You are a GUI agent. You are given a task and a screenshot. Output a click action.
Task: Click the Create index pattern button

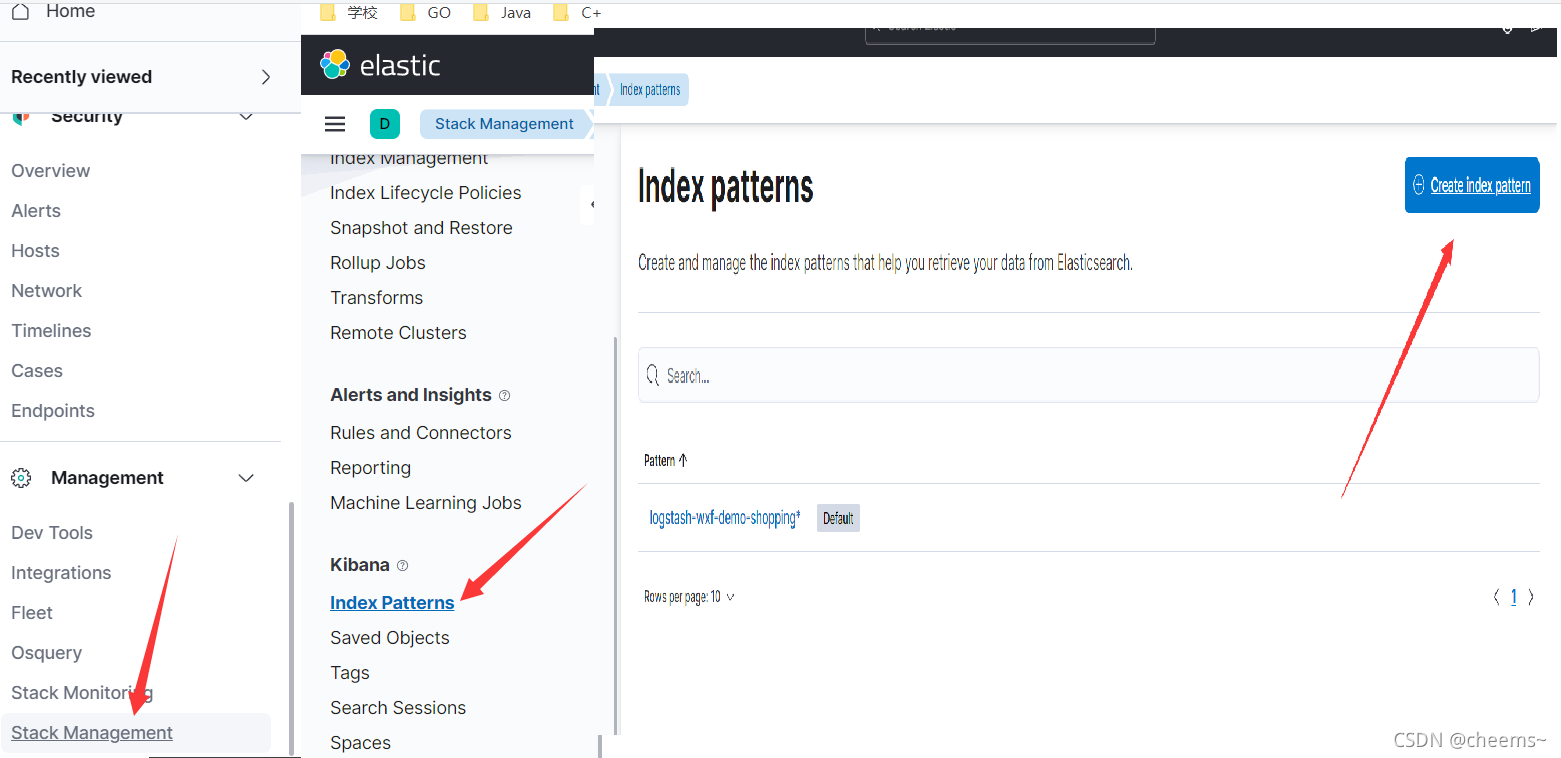[x=1472, y=185]
